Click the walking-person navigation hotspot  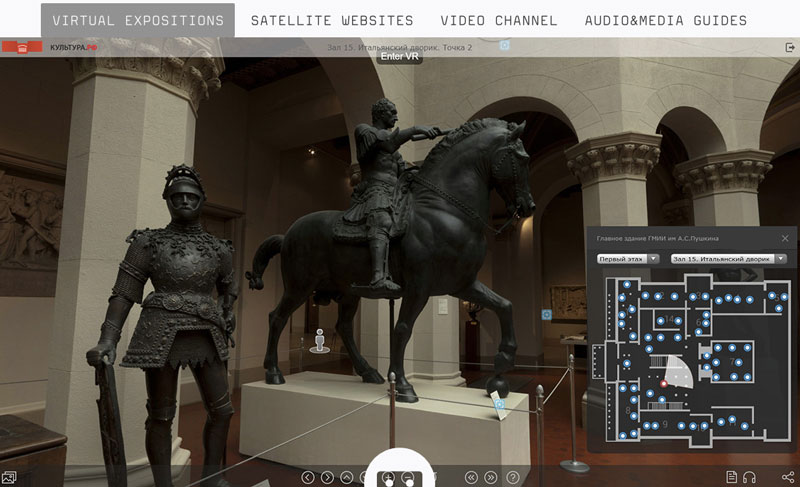(320, 340)
